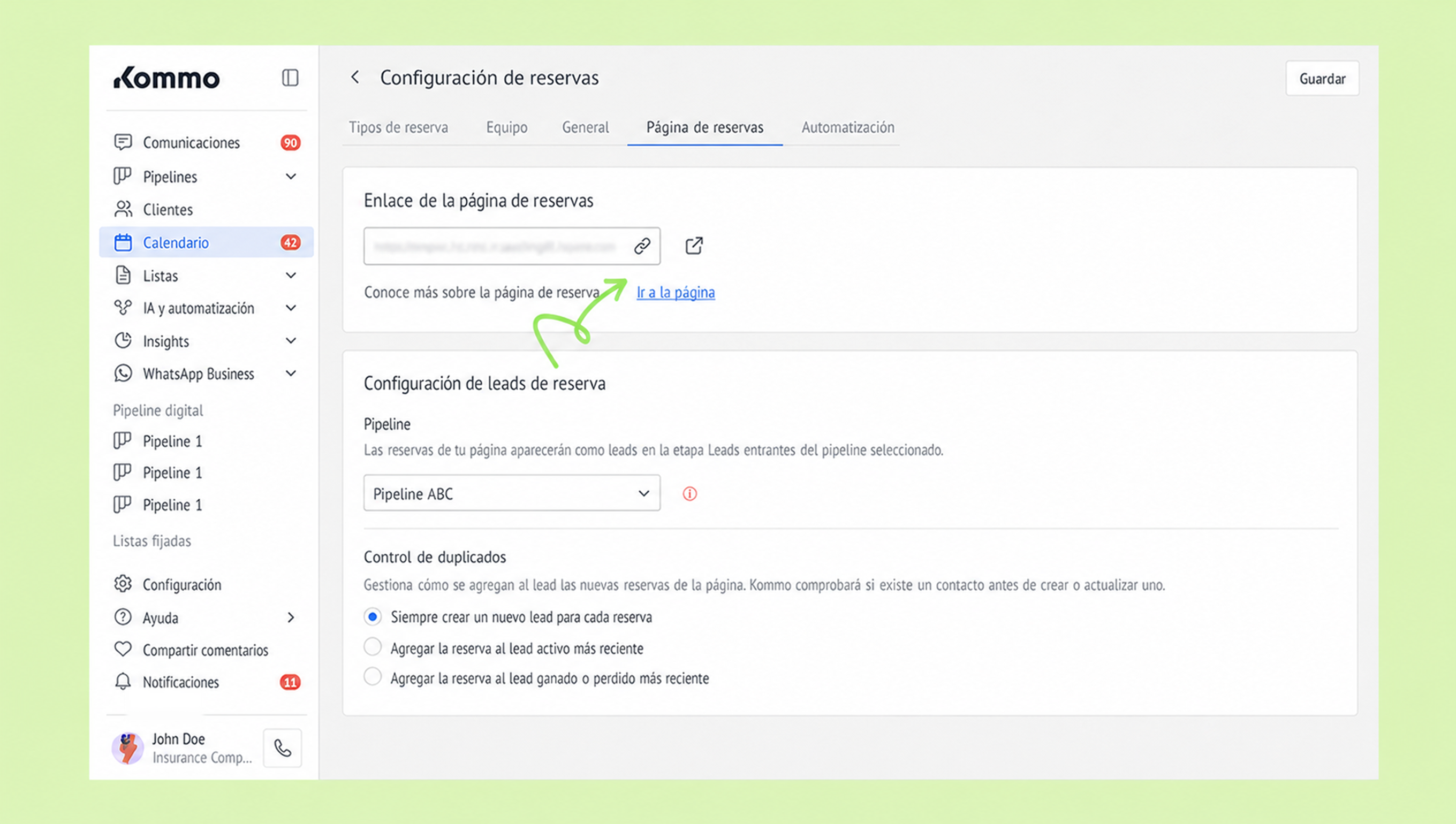Viewport: 1456px width, 824px height.
Task: Switch to Tipos de reserva tab
Action: 398,127
